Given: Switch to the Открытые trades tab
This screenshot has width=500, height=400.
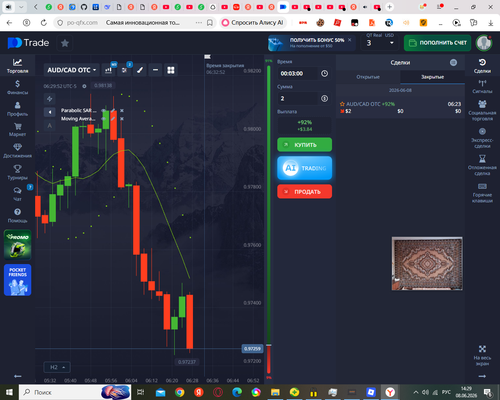Looking at the screenshot, I should coord(368,77).
